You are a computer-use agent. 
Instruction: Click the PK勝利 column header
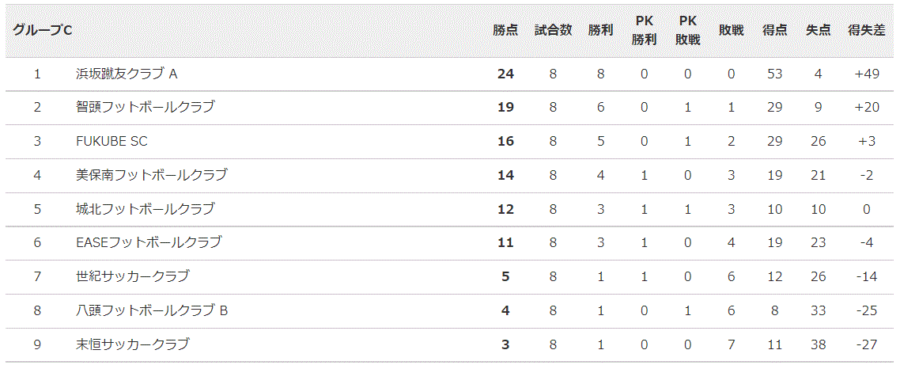click(x=644, y=30)
